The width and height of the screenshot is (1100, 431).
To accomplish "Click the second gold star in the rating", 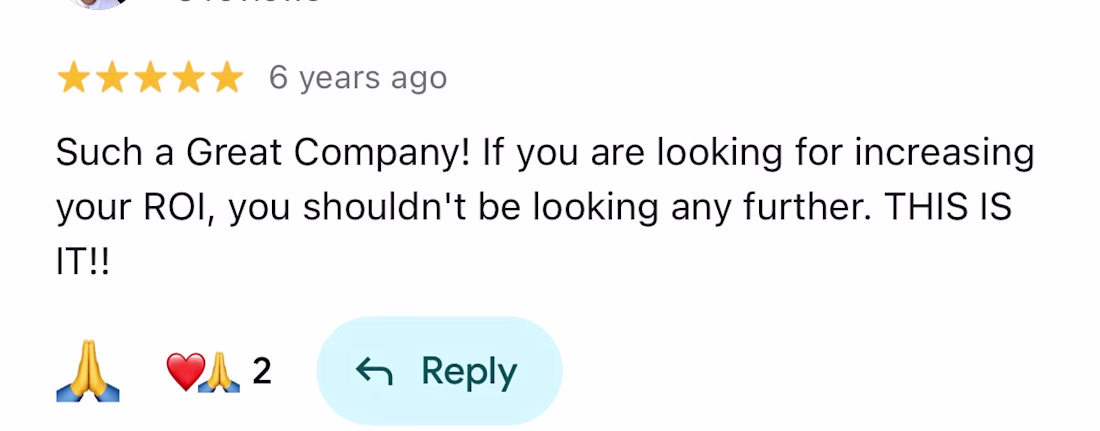I will point(112,78).
